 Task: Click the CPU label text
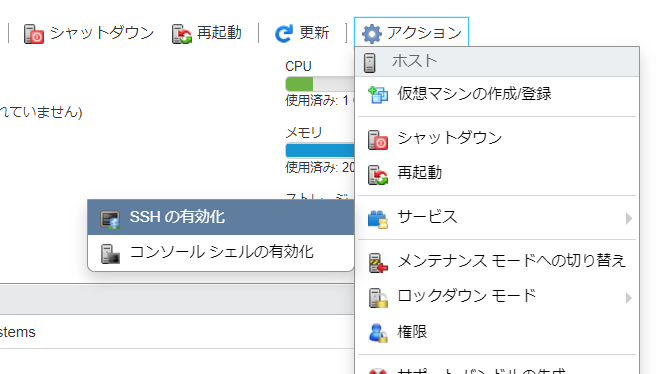pos(298,66)
